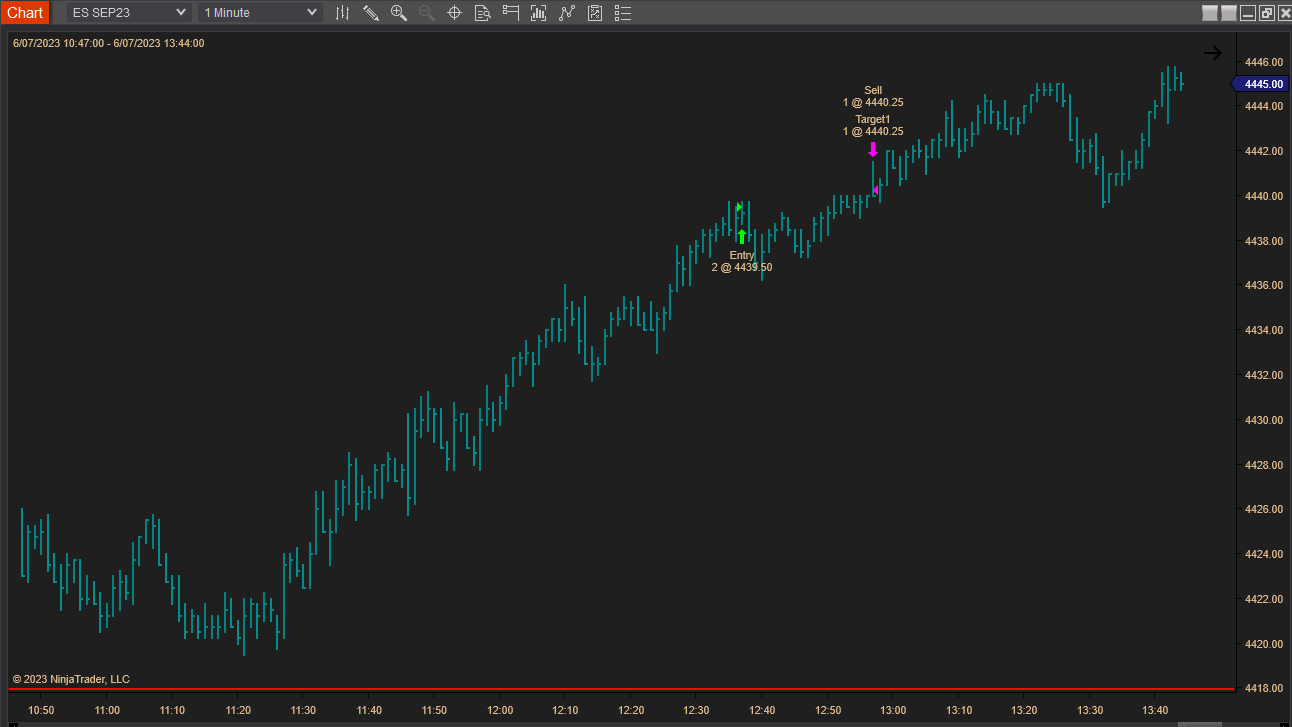The height and width of the screenshot is (727, 1292).
Task: Click the 12:00 time axis label
Action: tap(500, 710)
